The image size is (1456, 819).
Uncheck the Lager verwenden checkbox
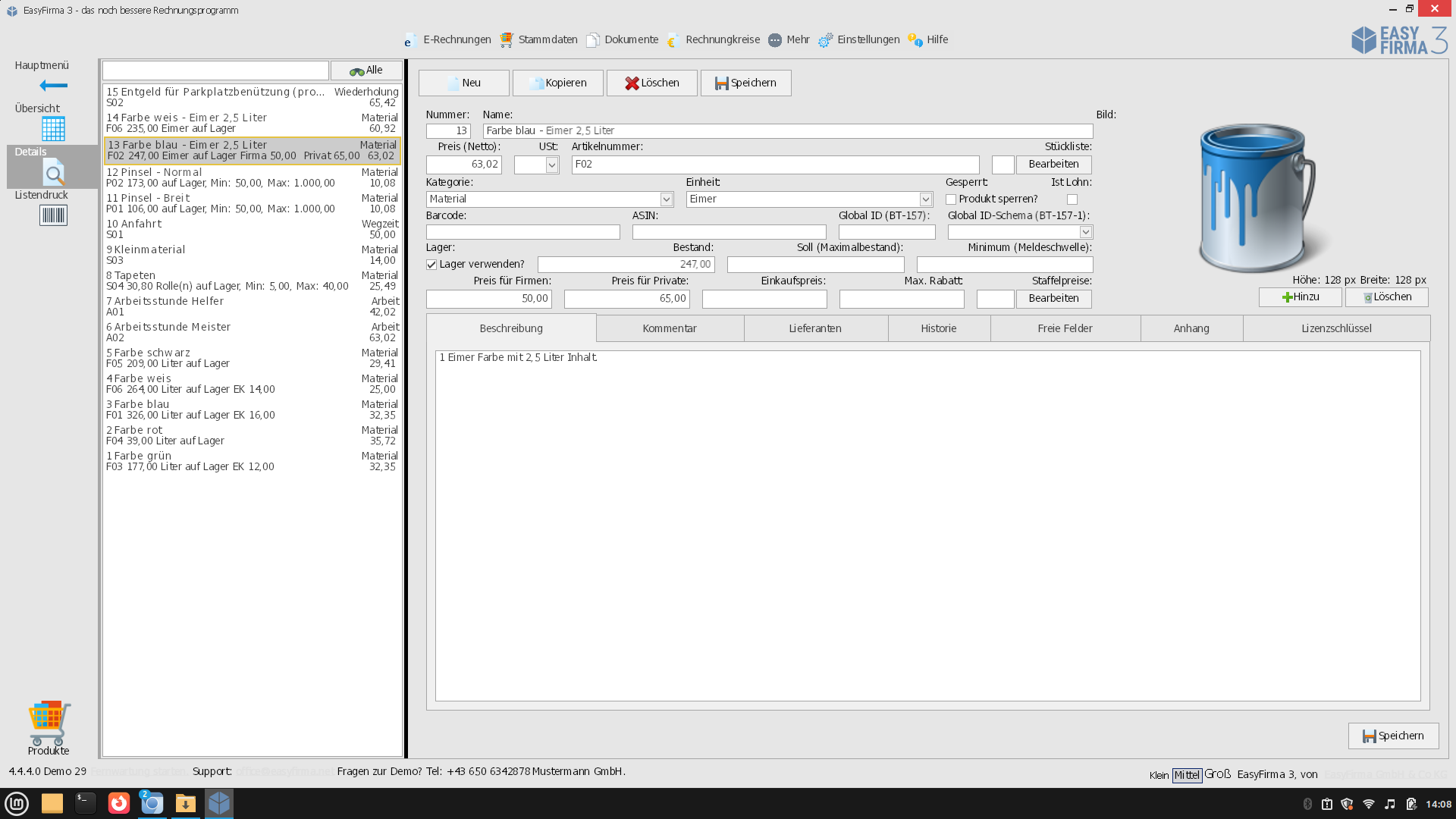click(431, 265)
